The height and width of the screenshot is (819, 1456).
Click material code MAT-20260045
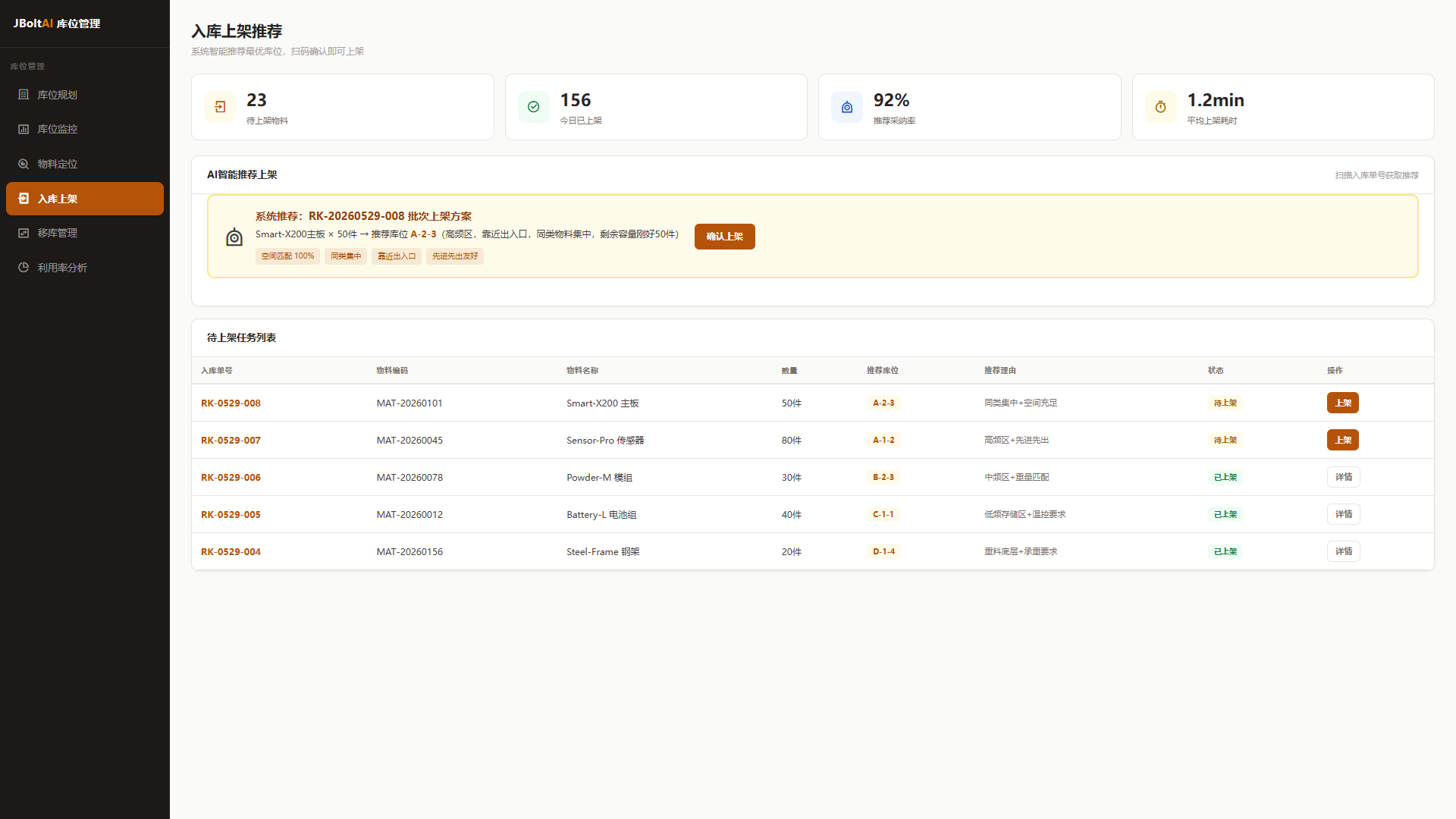coord(409,441)
